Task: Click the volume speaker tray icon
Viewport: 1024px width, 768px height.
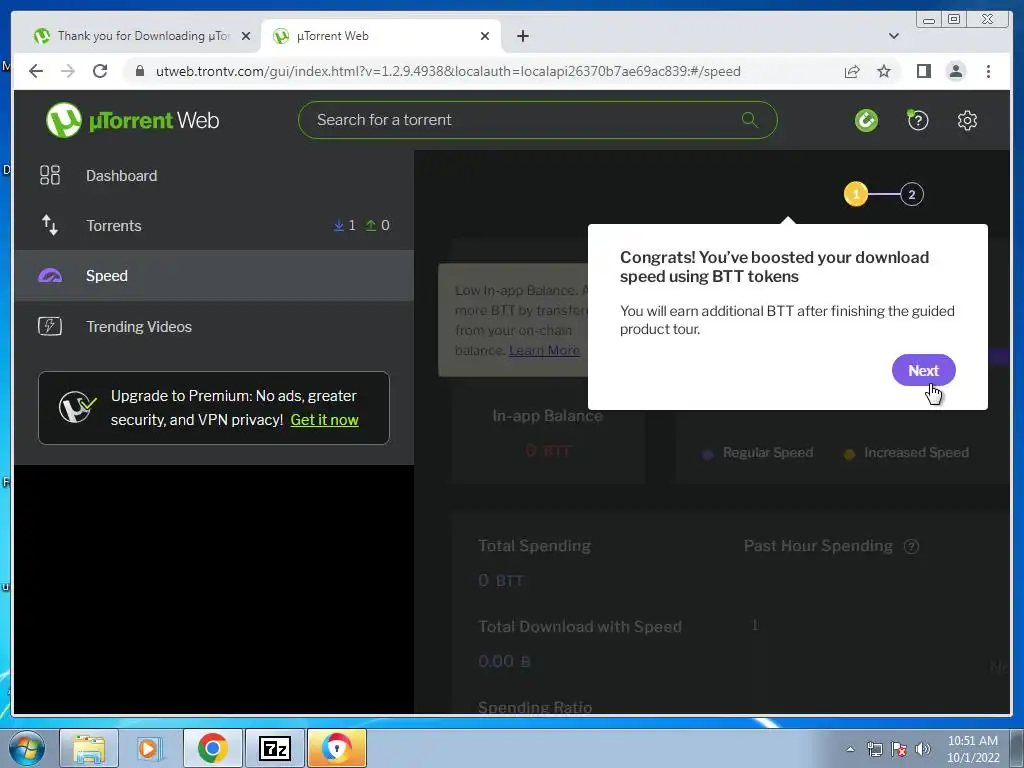Action: tap(923, 749)
